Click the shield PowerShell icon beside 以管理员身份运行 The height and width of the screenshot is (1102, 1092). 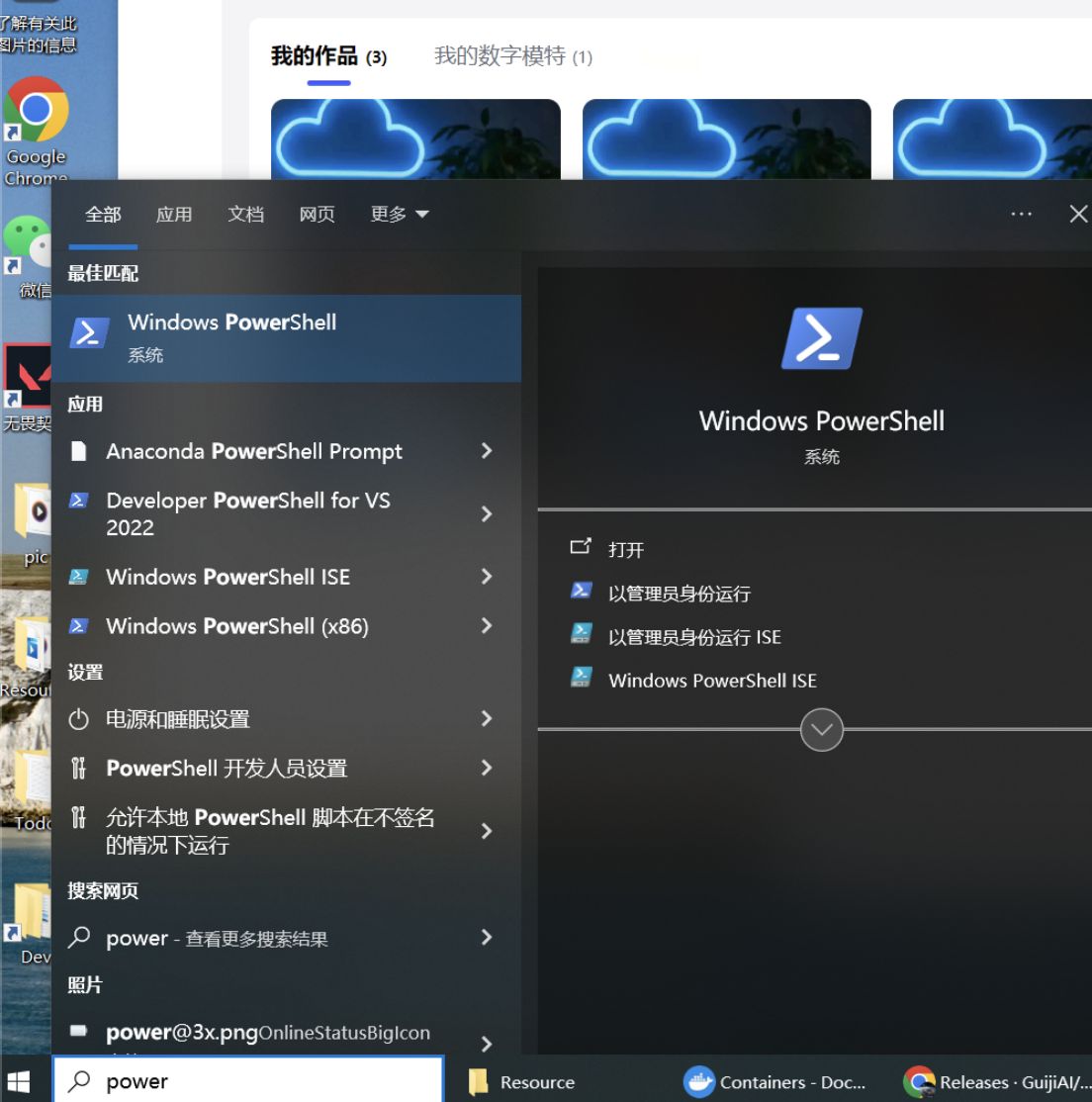coord(581,591)
